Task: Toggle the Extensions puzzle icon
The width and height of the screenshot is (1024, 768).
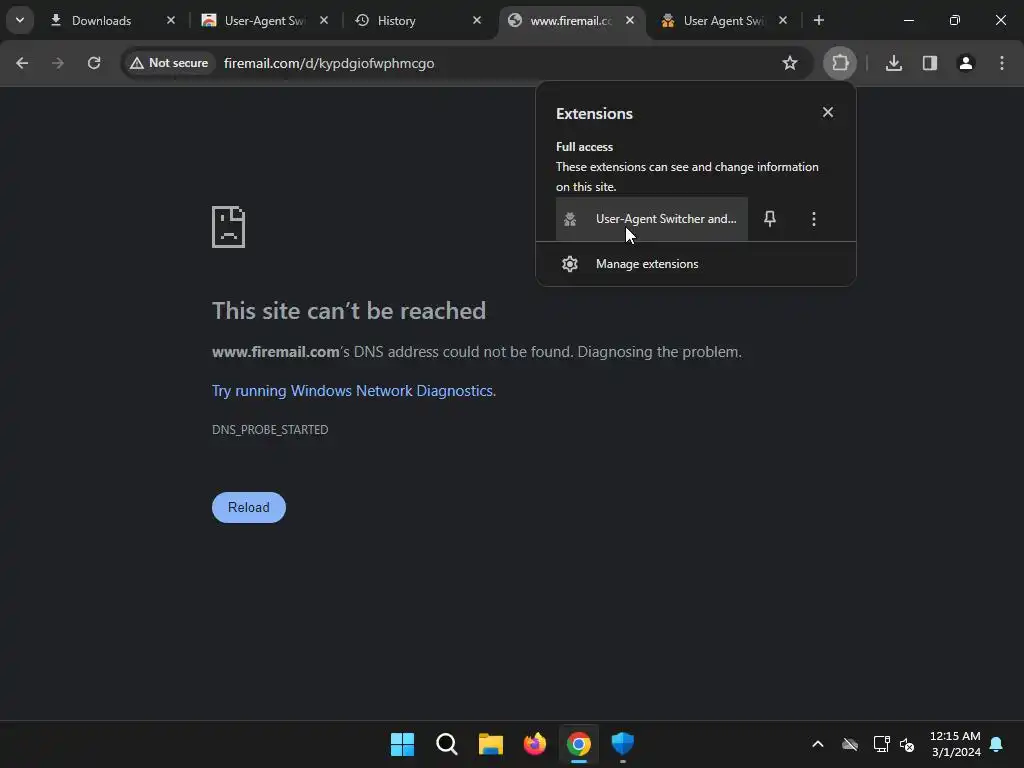Action: 840,63
